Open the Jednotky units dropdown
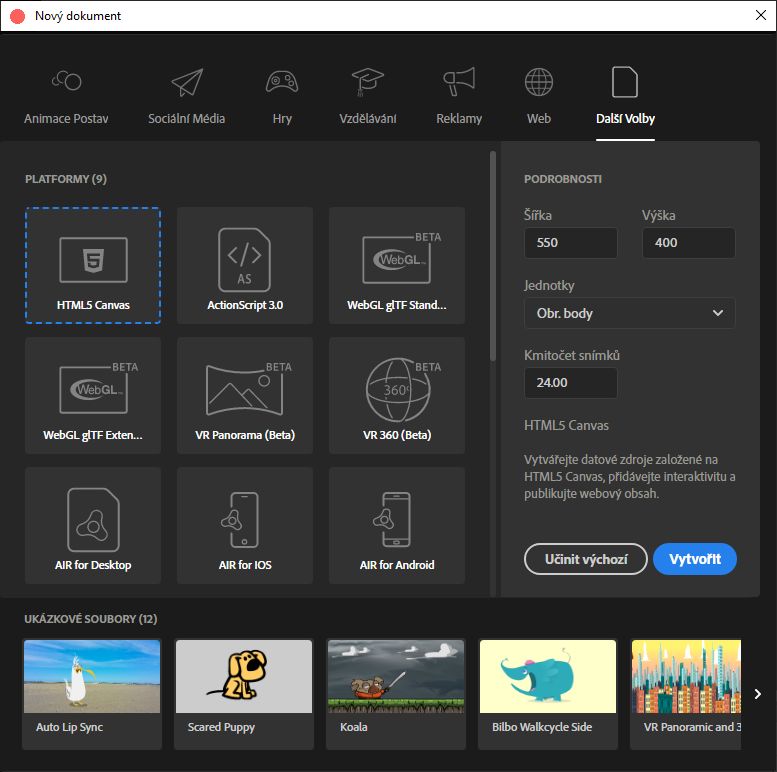This screenshot has width=777, height=772. 629,313
